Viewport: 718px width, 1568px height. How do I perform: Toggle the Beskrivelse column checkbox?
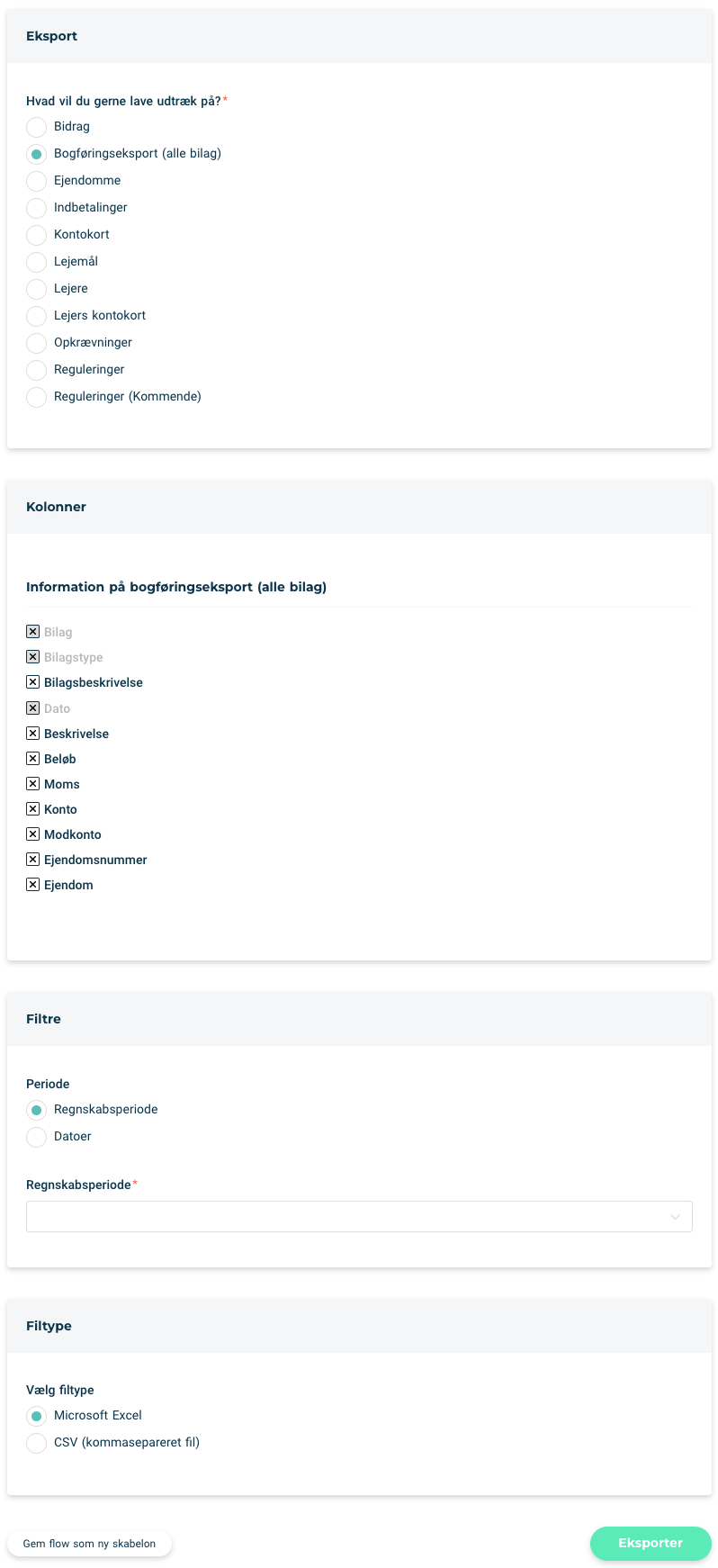[32, 734]
